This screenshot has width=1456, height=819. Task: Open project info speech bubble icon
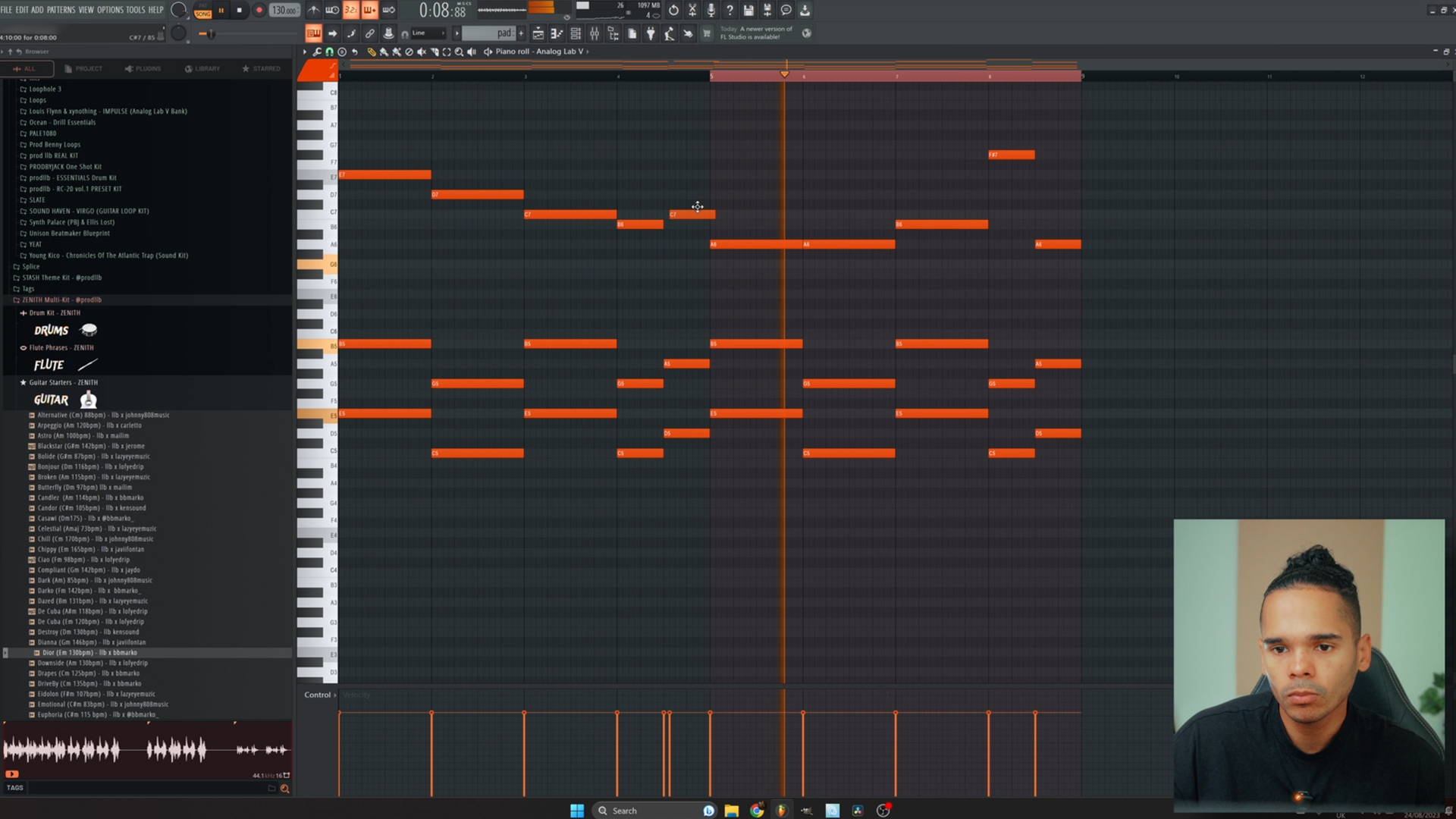tap(786, 10)
